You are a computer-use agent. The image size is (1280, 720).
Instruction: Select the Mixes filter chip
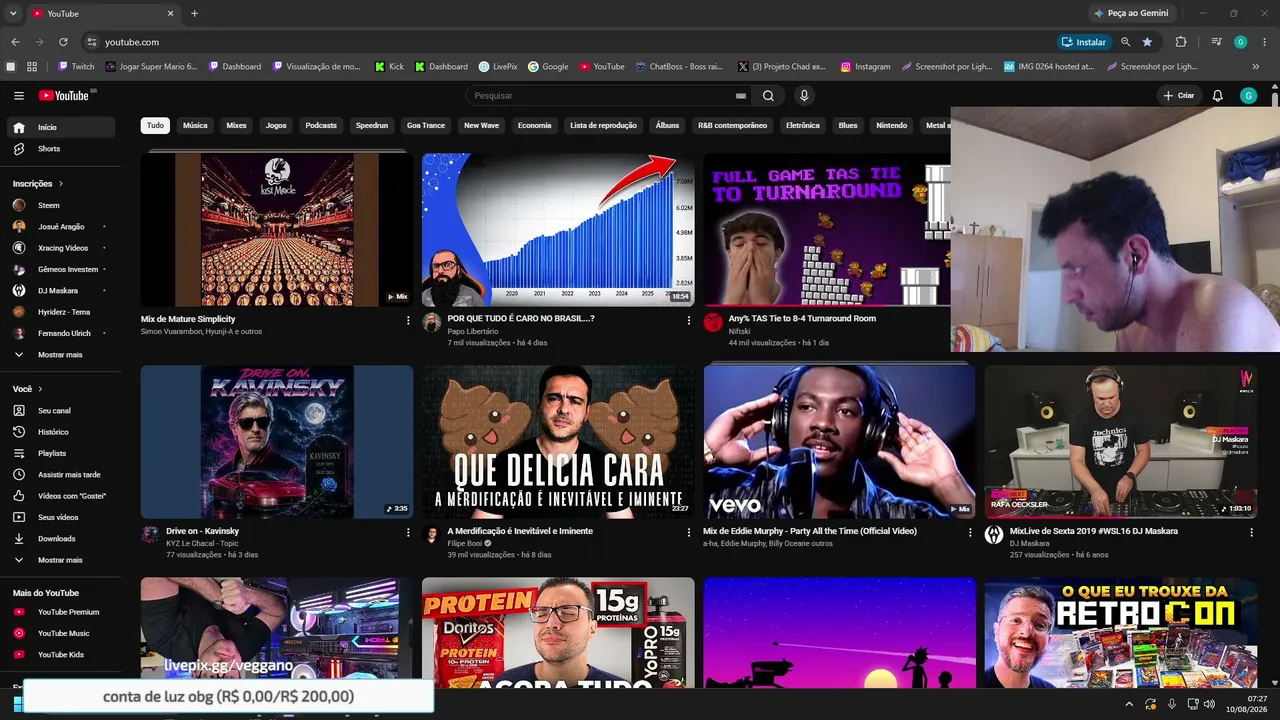click(236, 126)
